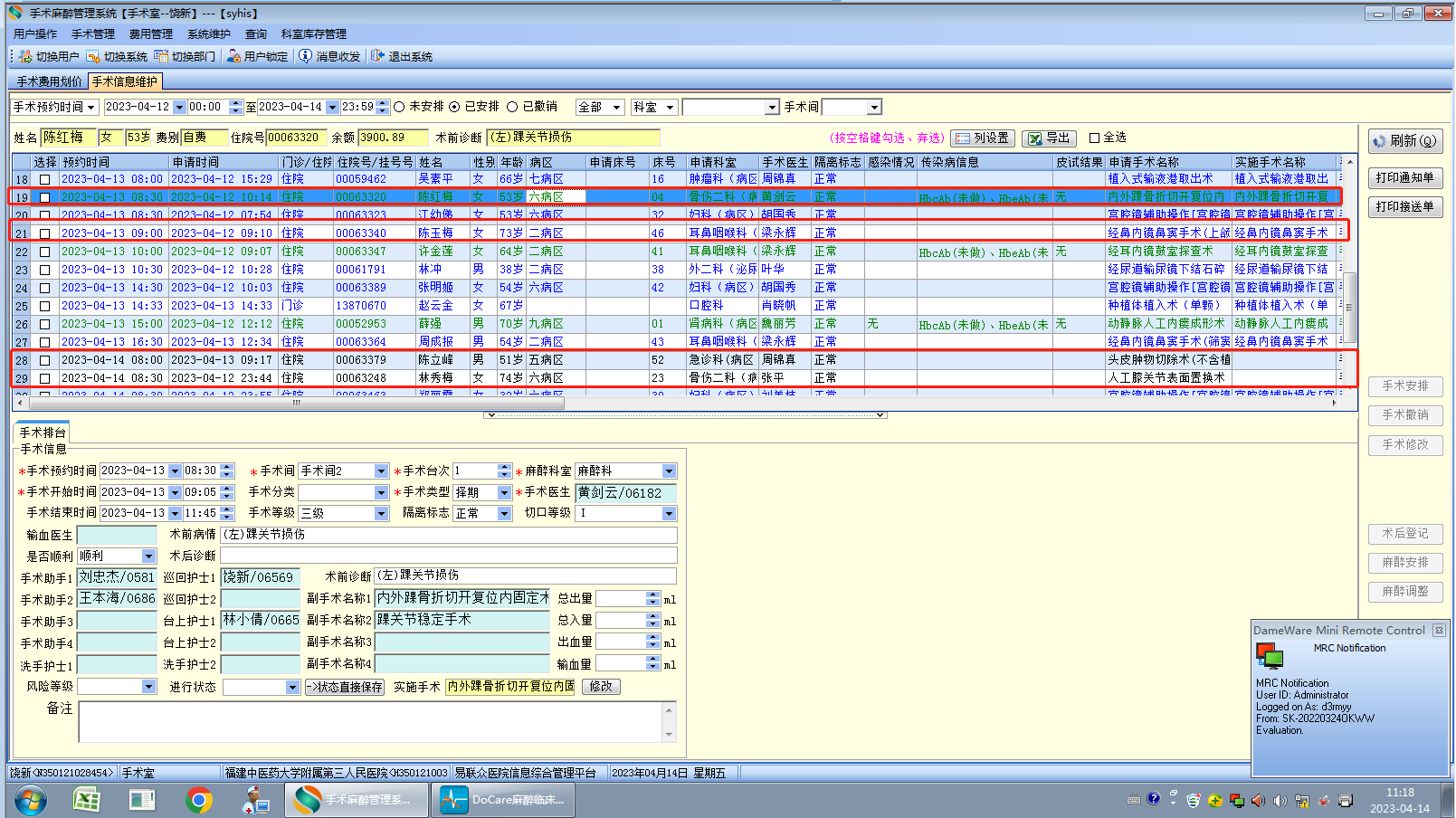Check the 全选 checkbox
This screenshot has width=1456, height=818.
pyautogui.click(x=1094, y=138)
